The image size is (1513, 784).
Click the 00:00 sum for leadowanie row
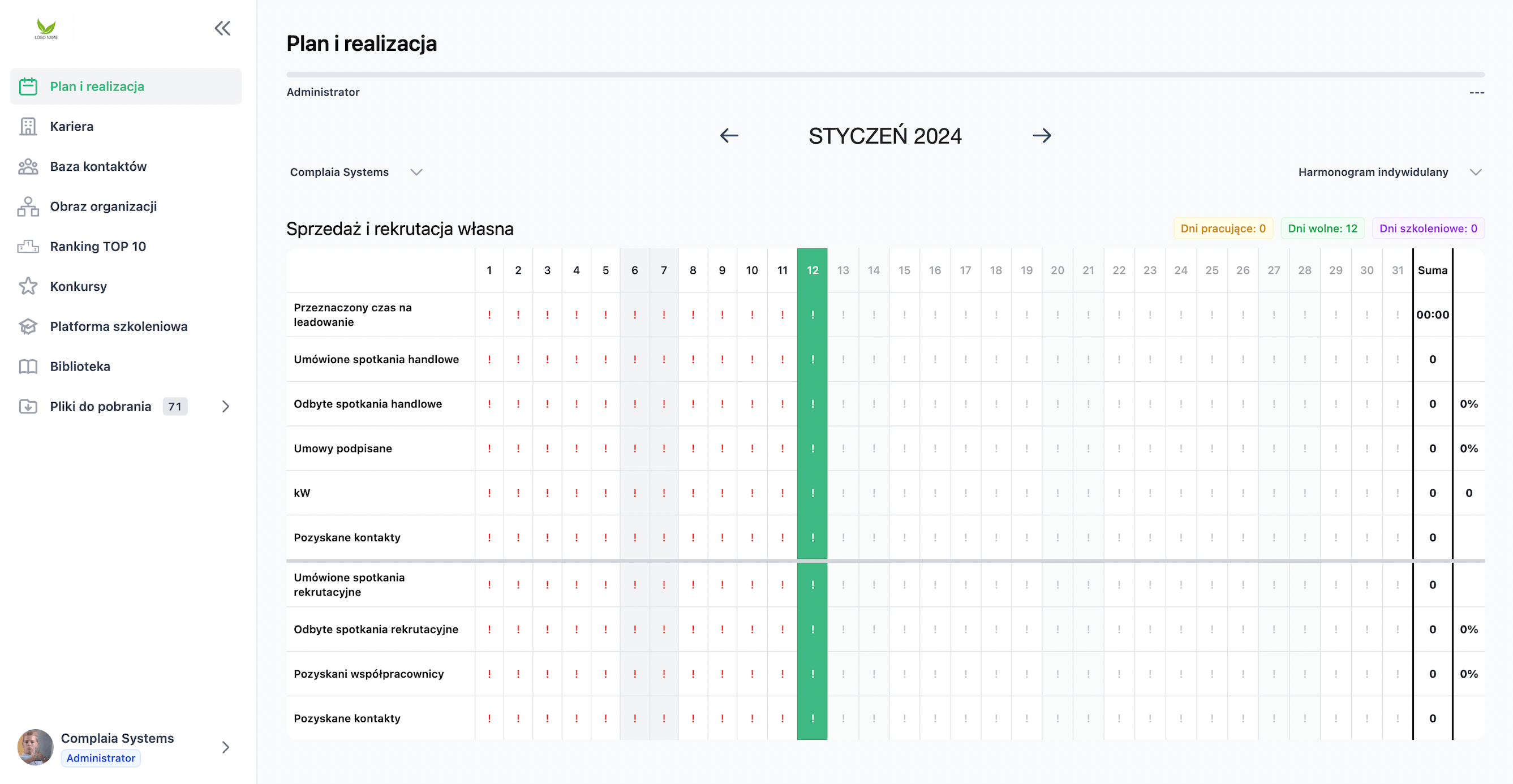pos(1433,315)
